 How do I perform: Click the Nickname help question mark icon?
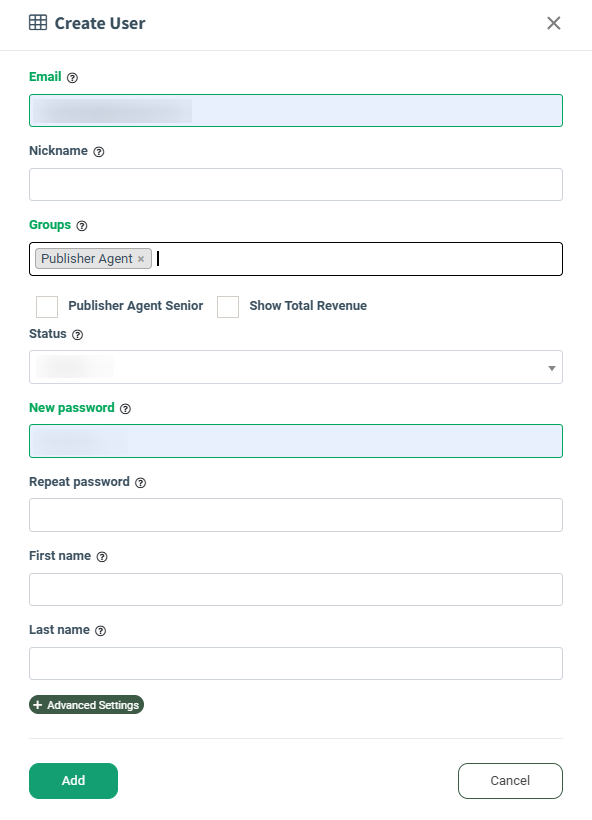(x=99, y=152)
